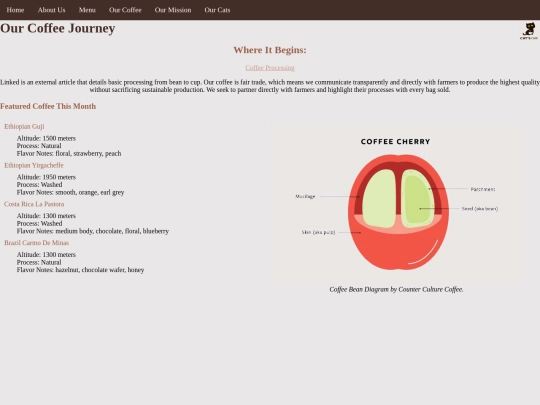The height and width of the screenshot is (405, 540).
Task: Click the Our Coffee Journey heading
Action: pos(58,28)
